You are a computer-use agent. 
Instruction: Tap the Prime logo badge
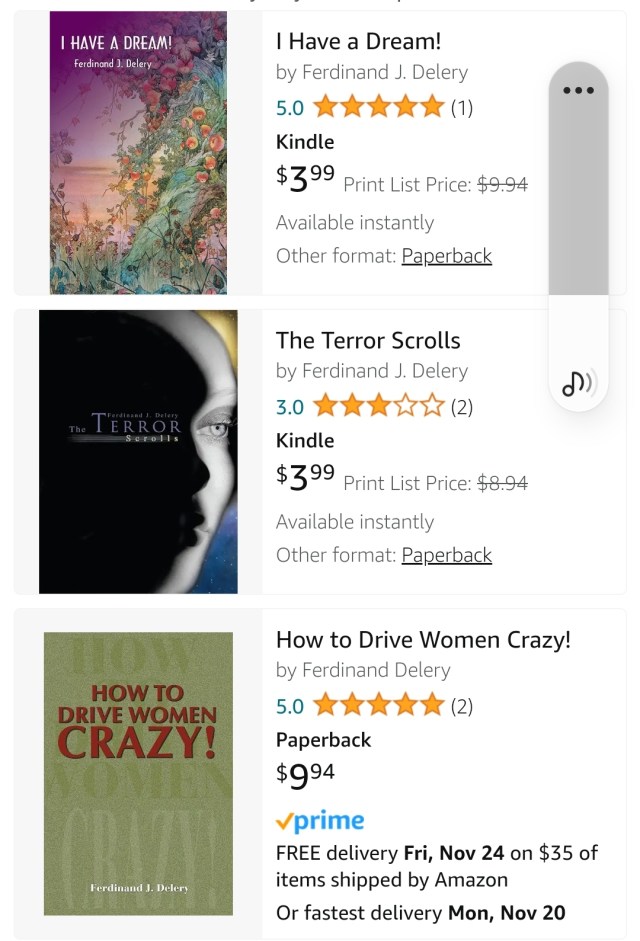[320, 822]
